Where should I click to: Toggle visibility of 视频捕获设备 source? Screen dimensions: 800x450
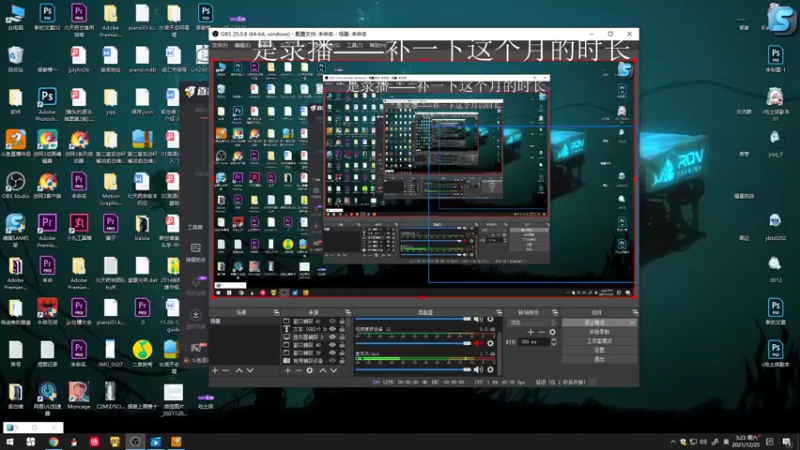click(333, 360)
